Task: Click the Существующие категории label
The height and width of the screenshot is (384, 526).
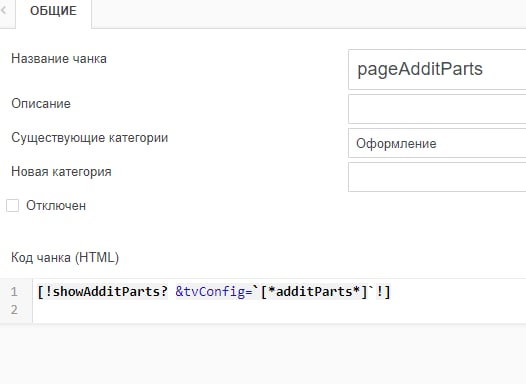Action: tap(90, 138)
